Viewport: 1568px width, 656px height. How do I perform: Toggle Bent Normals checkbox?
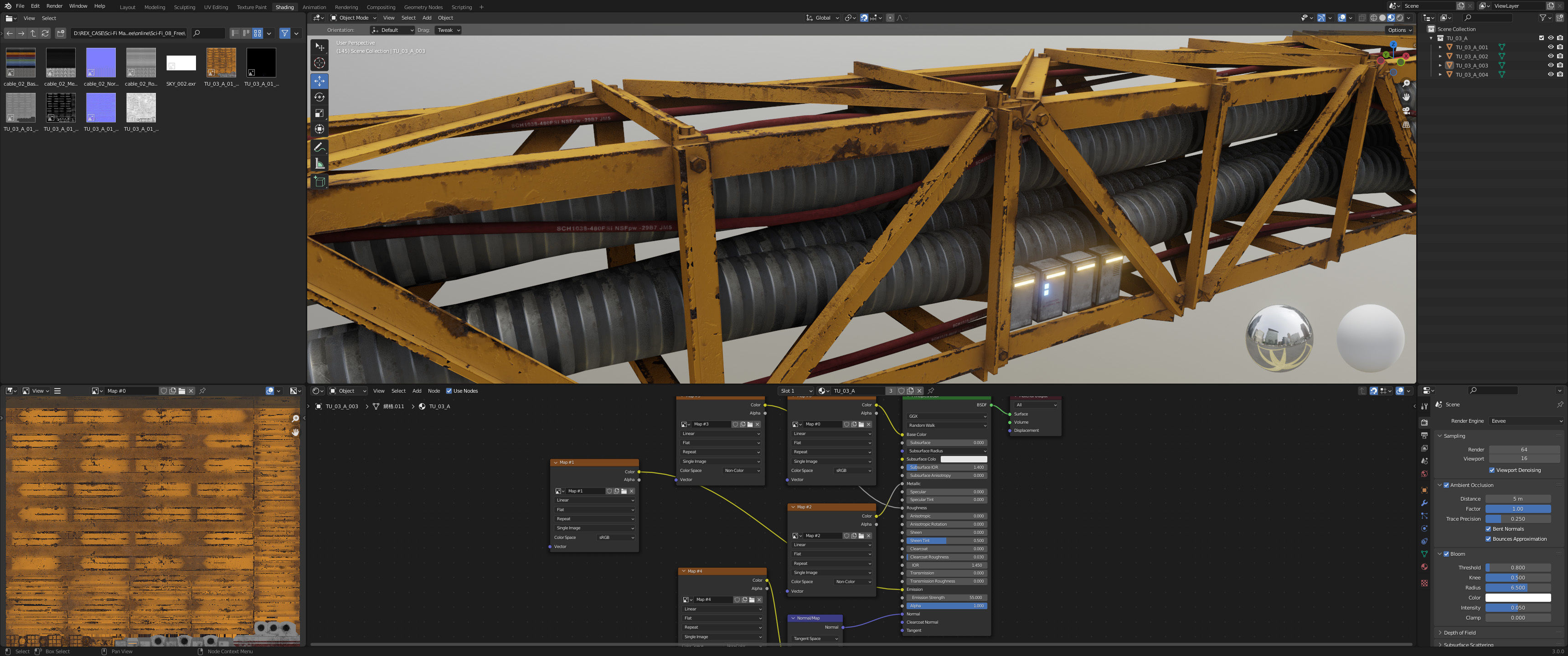click(1488, 529)
